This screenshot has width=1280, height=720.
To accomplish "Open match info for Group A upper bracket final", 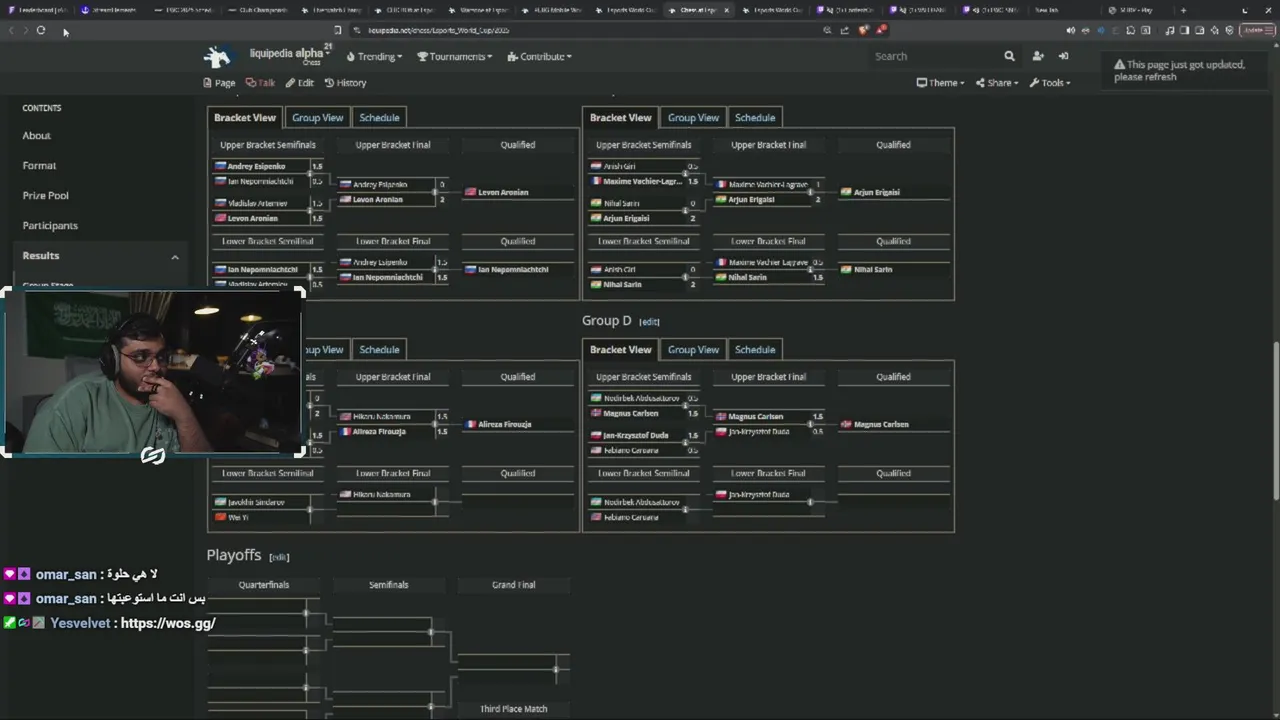I will click(x=435, y=192).
